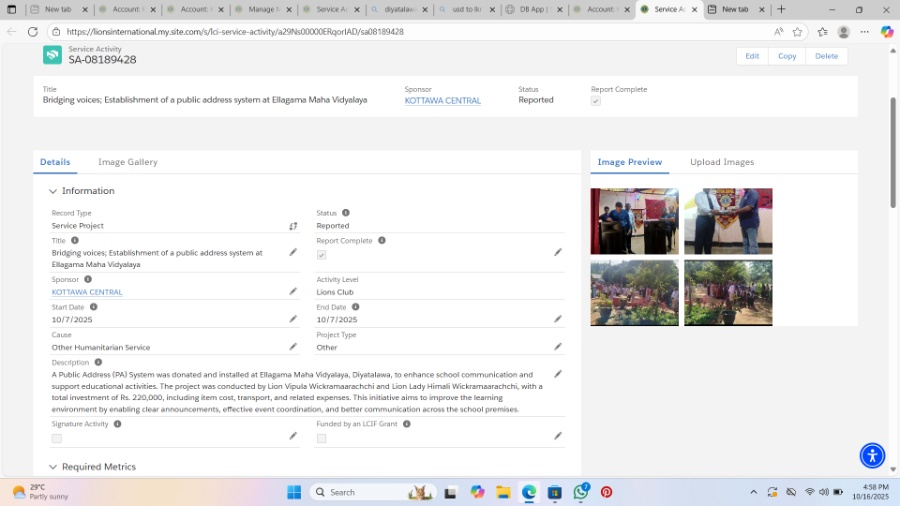
Task: Toggle the Signature Activity checkbox
Action: (57, 438)
